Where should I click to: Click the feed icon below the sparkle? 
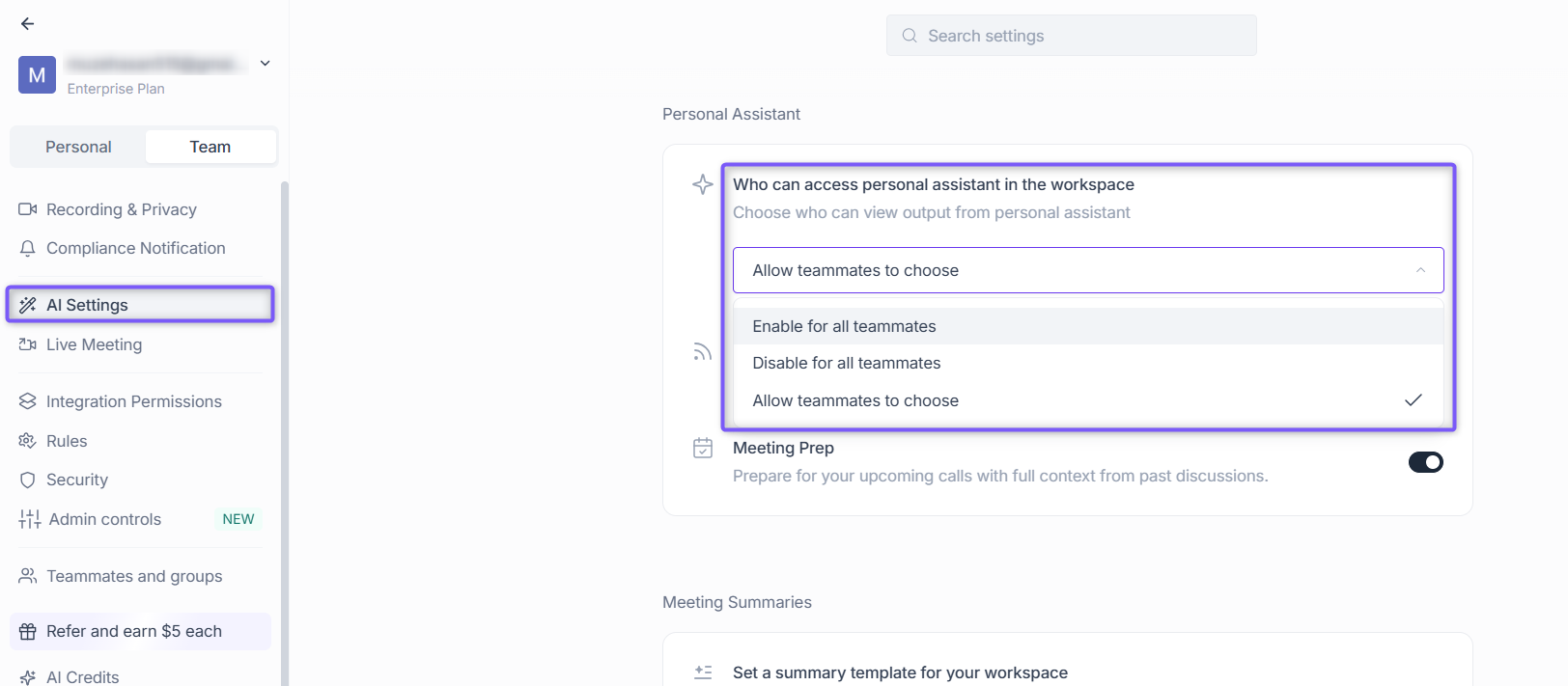703,352
